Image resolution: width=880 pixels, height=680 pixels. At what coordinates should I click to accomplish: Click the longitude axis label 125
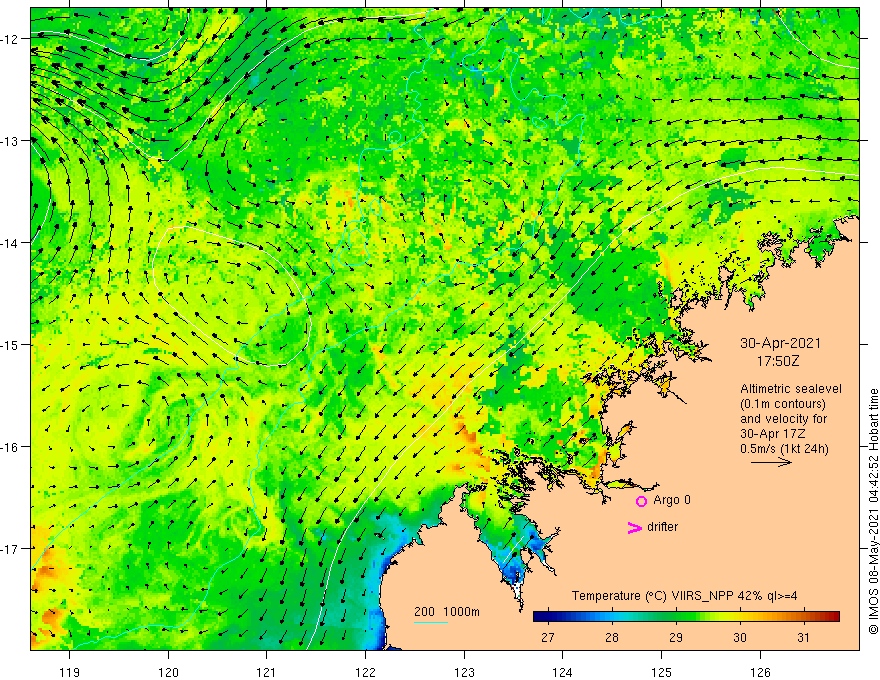click(661, 672)
